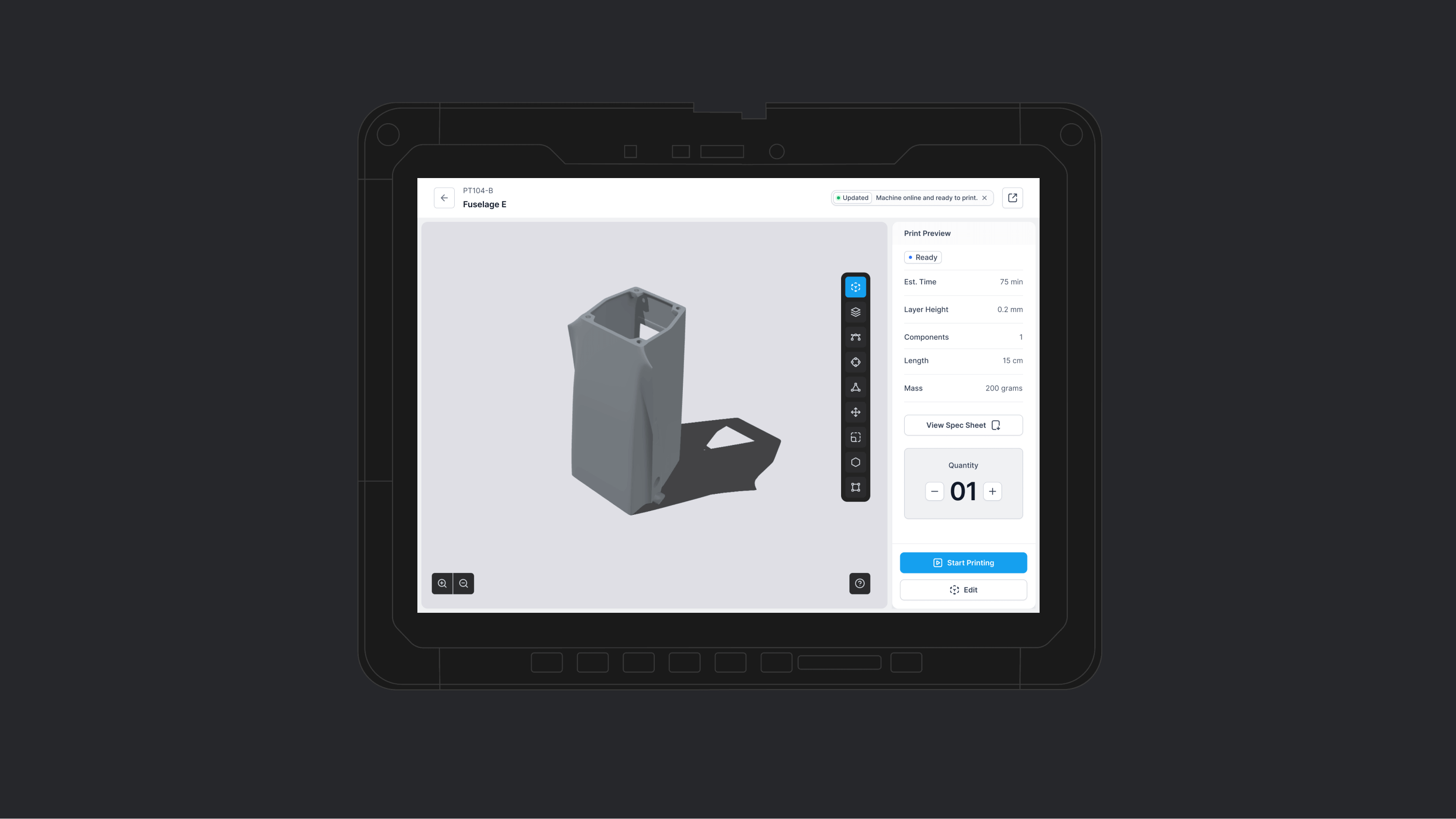
Task: Click the Fuselage E title
Action: pos(484,205)
